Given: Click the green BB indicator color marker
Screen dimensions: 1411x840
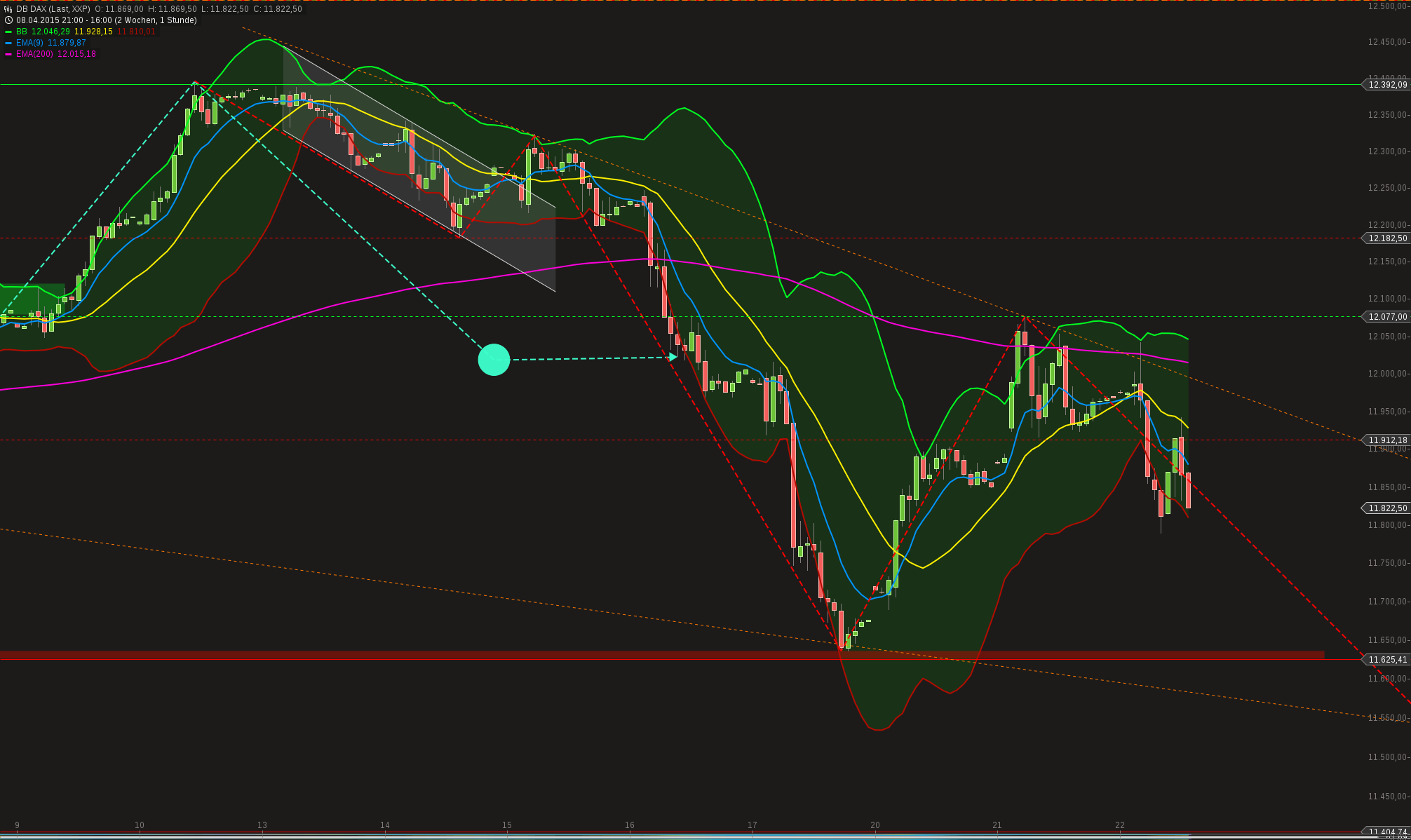Looking at the screenshot, I should pos(8,32).
